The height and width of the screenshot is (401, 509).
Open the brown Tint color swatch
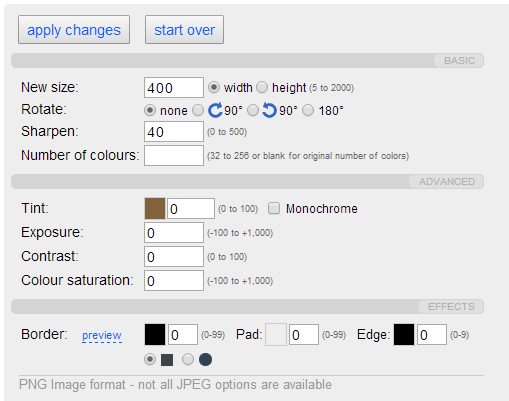click(x=155, y=209)
